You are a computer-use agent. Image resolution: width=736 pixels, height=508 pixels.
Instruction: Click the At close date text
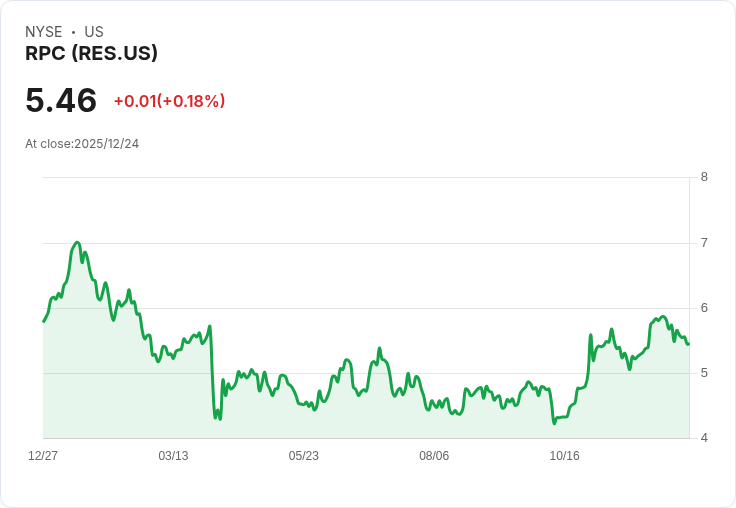click(82, 144)
